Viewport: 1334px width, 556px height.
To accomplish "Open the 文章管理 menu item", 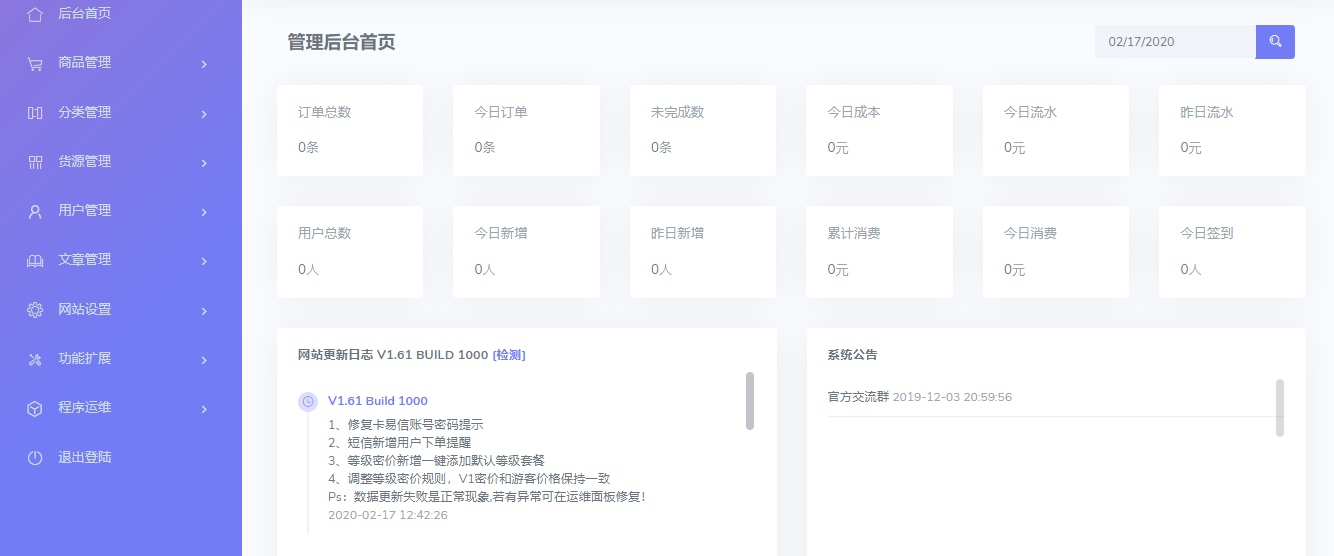I will (x=85, y=260).
